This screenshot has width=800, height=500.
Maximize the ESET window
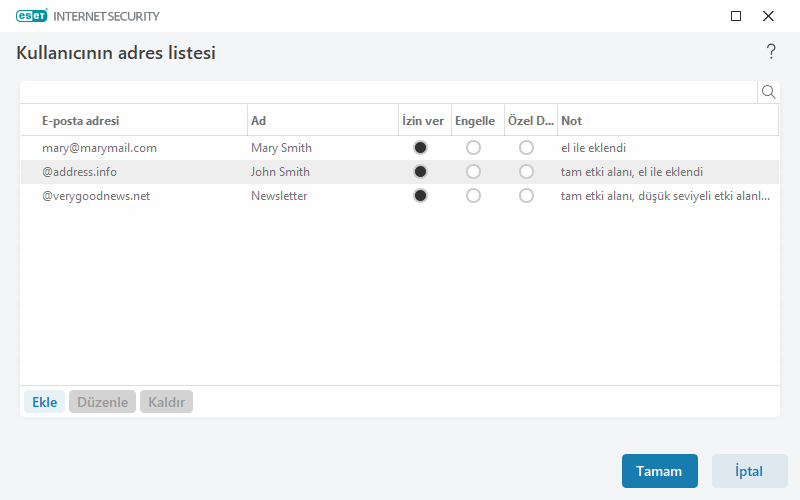coord(736,16)
